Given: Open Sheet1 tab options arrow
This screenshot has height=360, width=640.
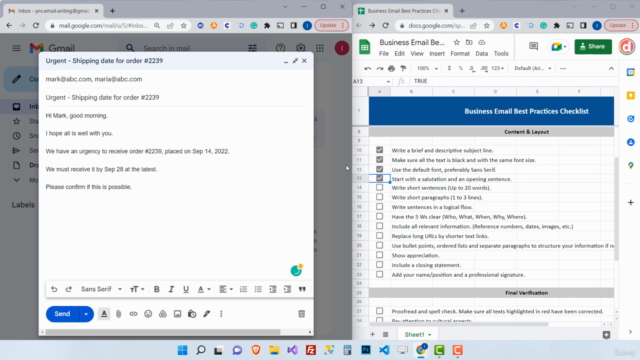Looking at the screenshot, I should point(430,335).
